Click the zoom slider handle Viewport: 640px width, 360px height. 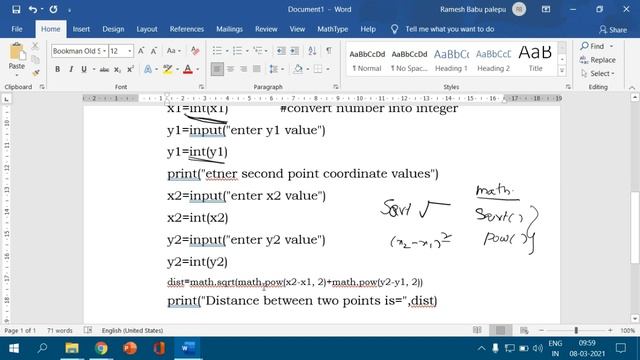click(576, 330)
